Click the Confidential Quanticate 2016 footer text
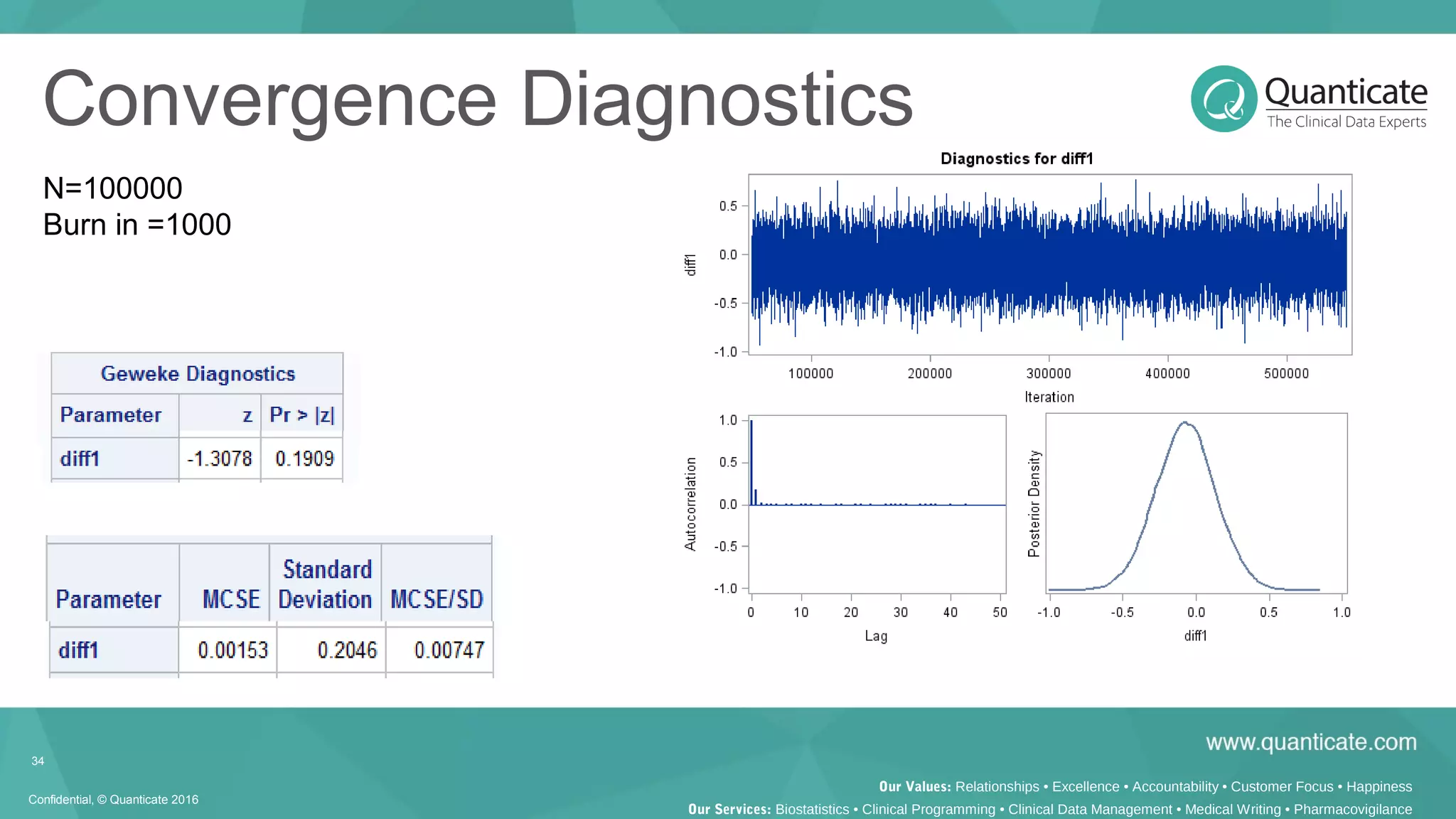 (x=113, y=800)
